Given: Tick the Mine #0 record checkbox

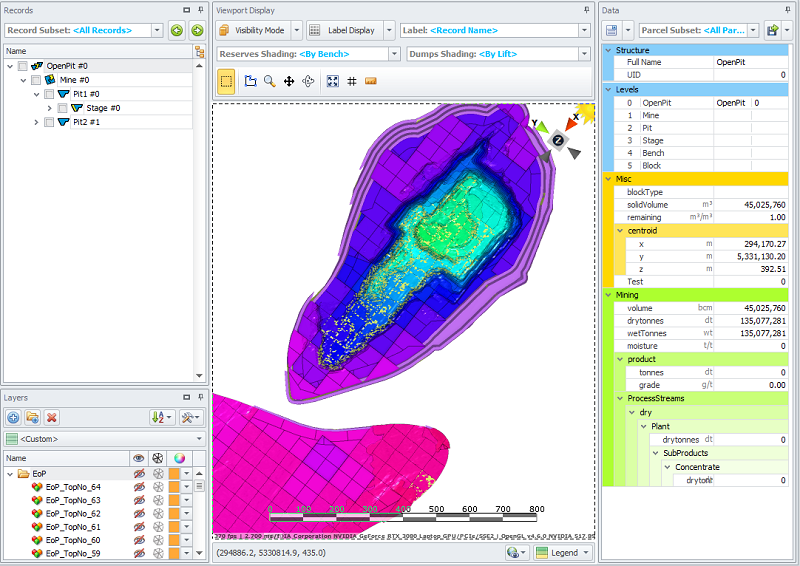Looking at the screenshot, I should pos(36,80).
